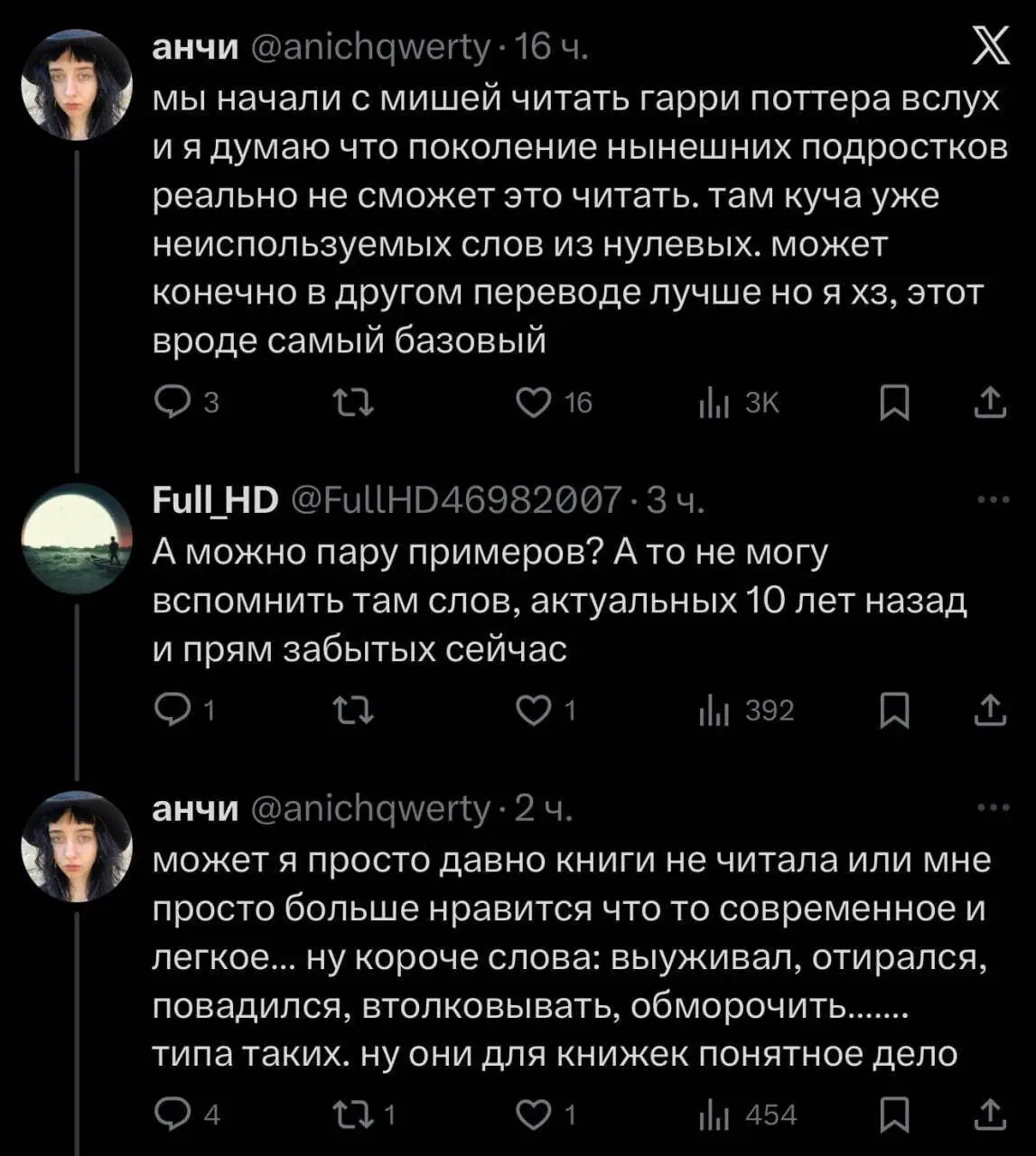Screen dimensions: 1036x1156
Task: Share Full_HD's reply
Action: click(x=990, y=711)
